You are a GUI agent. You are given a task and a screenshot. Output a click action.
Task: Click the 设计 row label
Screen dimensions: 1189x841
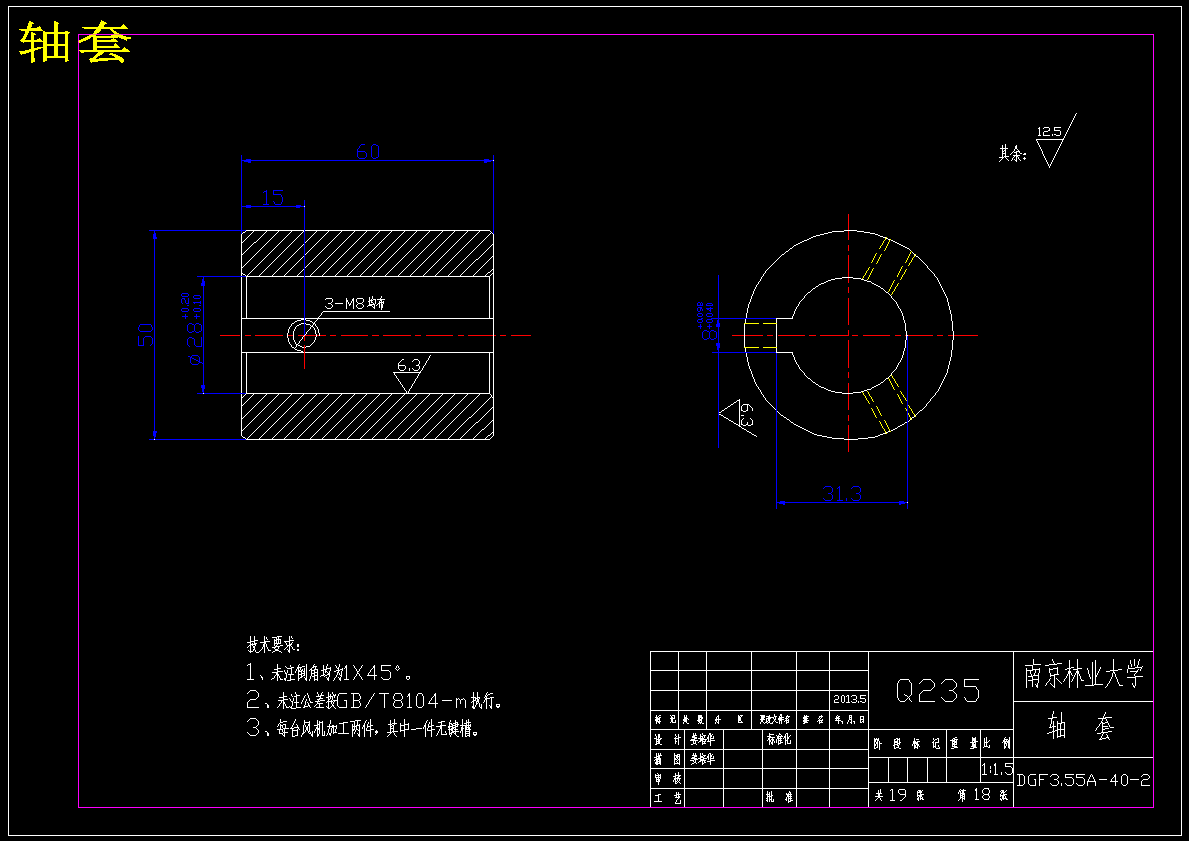click(668, 739)
